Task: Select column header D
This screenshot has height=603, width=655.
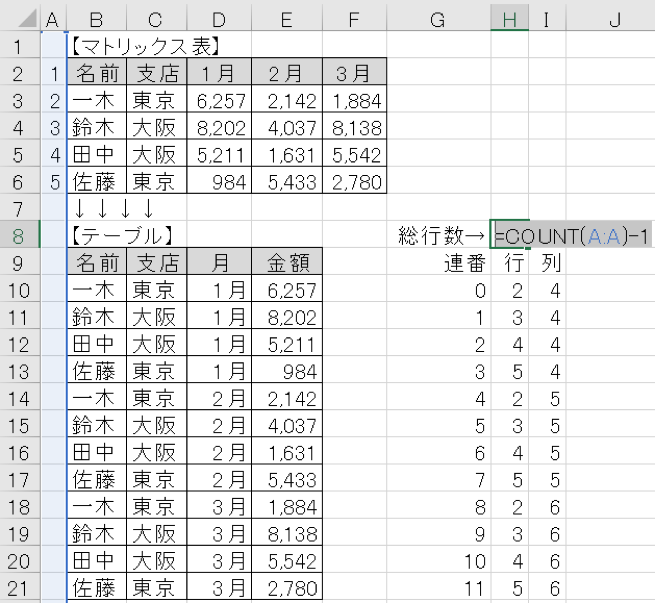Action: [219, 19]
